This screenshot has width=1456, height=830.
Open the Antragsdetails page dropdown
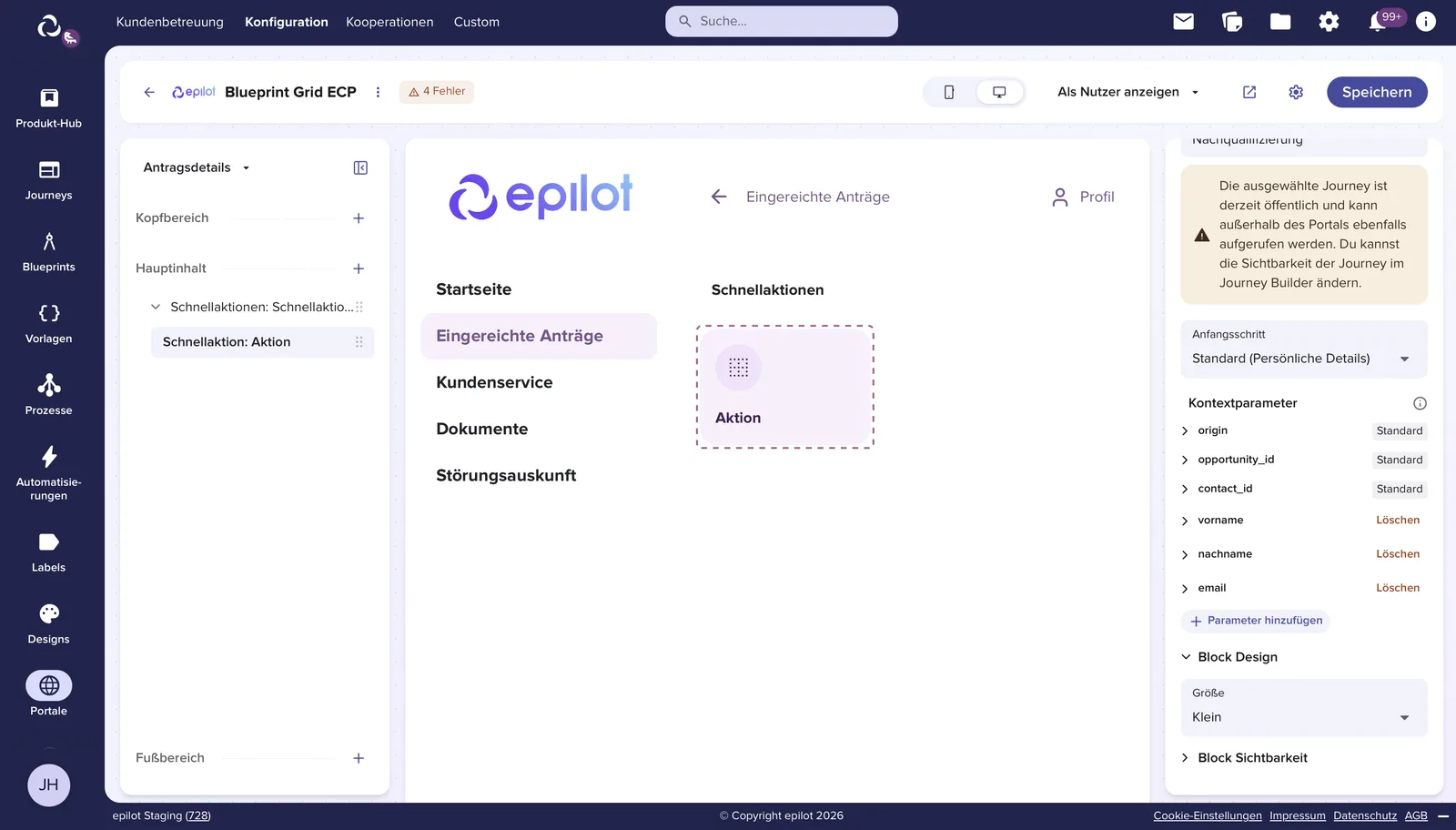coord(197,167)
